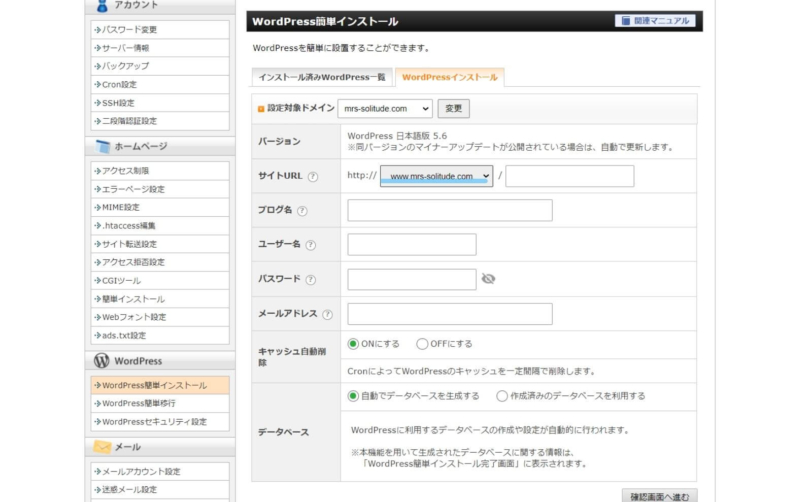Click the ブログ名 text input field

pyautogui.click(x=449, y=211)
